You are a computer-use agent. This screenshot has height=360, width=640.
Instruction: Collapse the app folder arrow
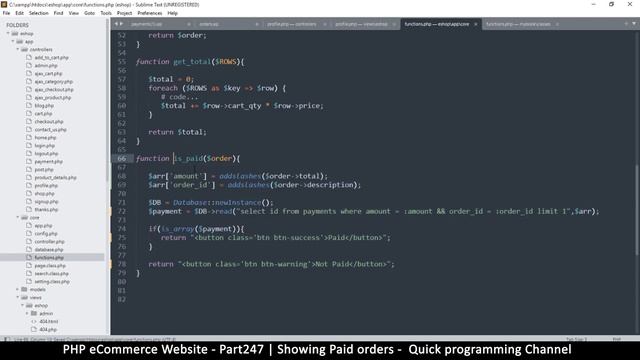point(13,41)
